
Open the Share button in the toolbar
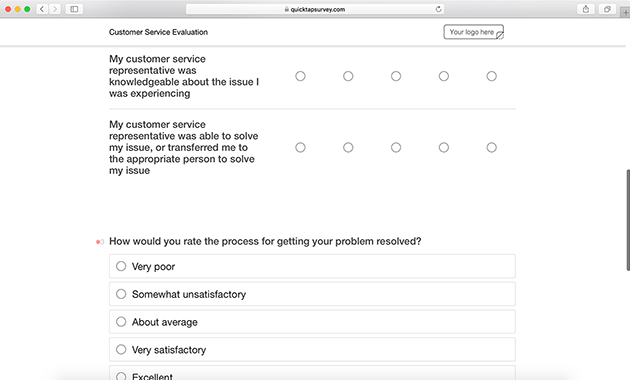[x=586, y=9]
